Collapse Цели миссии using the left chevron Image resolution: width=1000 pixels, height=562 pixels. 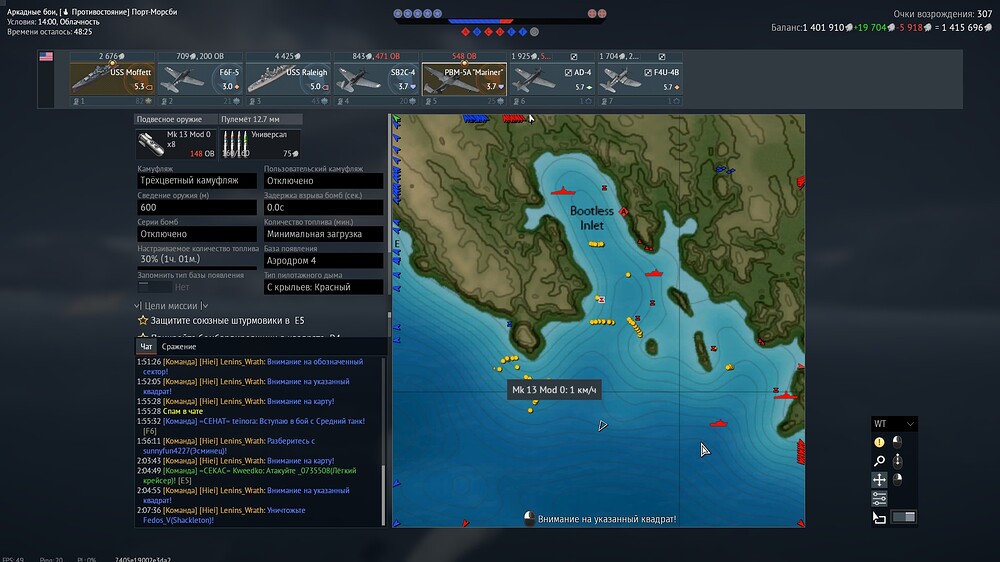coord(137,306)
